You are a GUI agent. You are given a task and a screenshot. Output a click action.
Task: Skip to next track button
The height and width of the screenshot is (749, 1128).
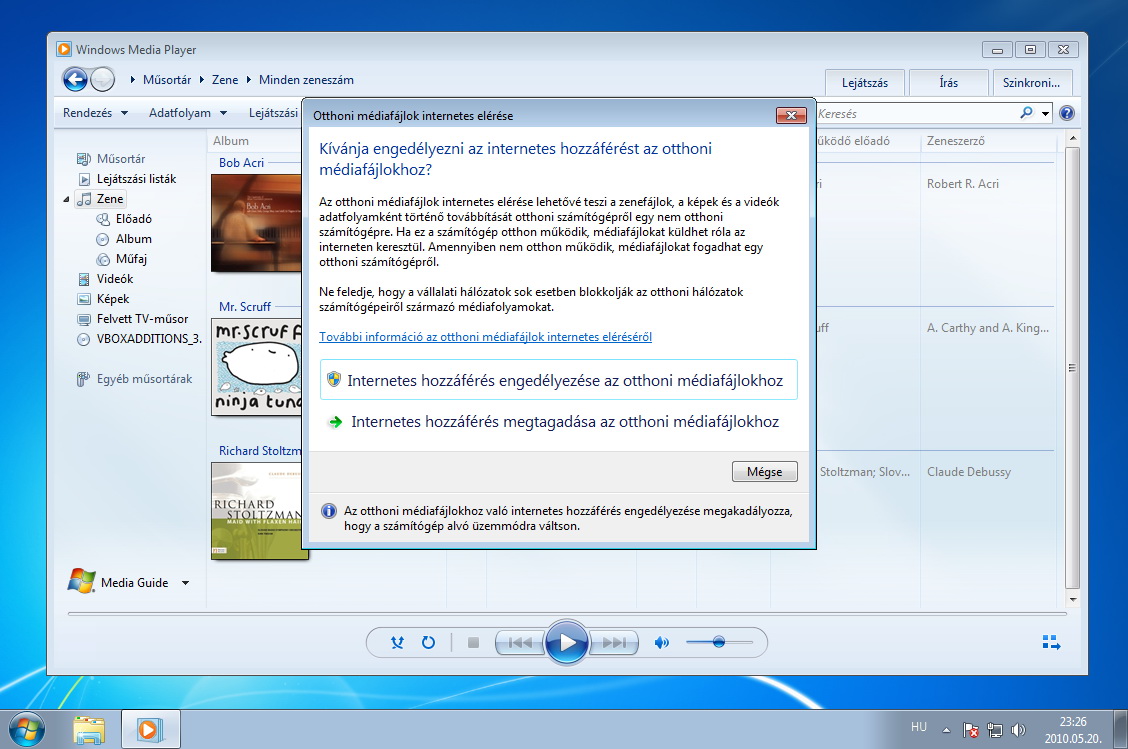(615, 643)
